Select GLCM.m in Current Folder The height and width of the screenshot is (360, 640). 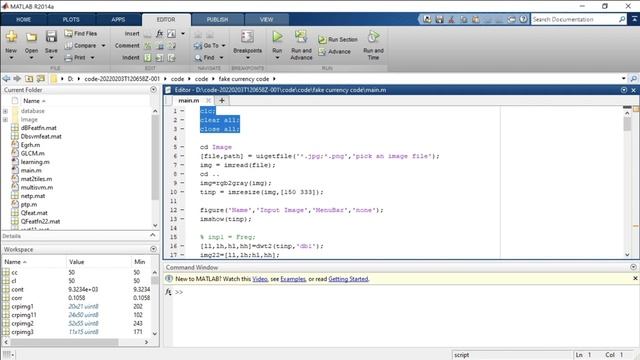click(x=33, y=153)
